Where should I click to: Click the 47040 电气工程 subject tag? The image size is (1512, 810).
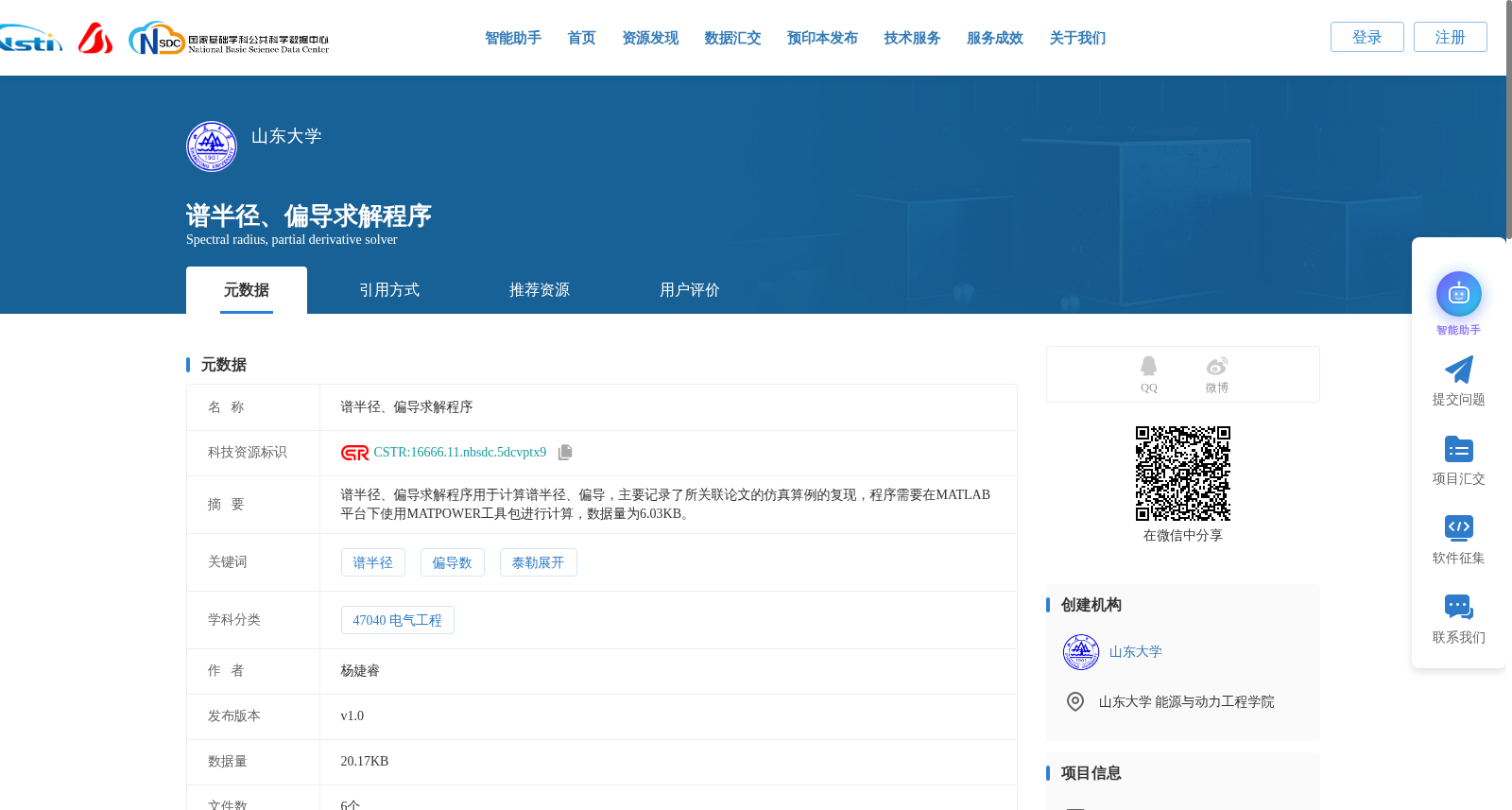[398, 620]
